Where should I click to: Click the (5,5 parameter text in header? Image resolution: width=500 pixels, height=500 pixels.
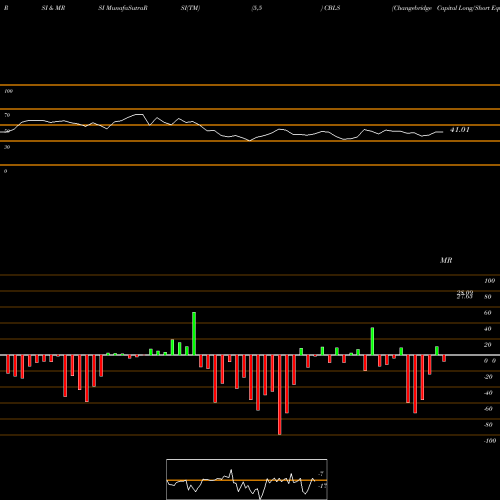pyautogui.click(x=257, y=8)
